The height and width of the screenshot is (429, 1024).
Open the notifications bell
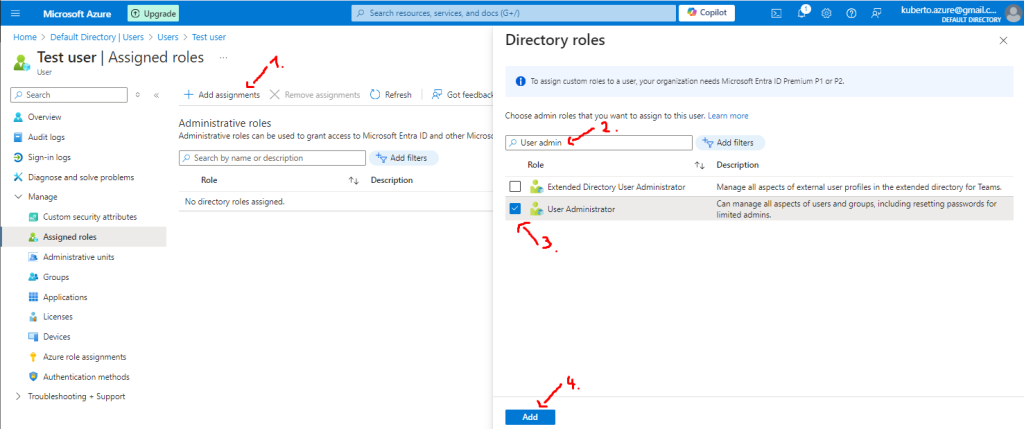point(802,13)
